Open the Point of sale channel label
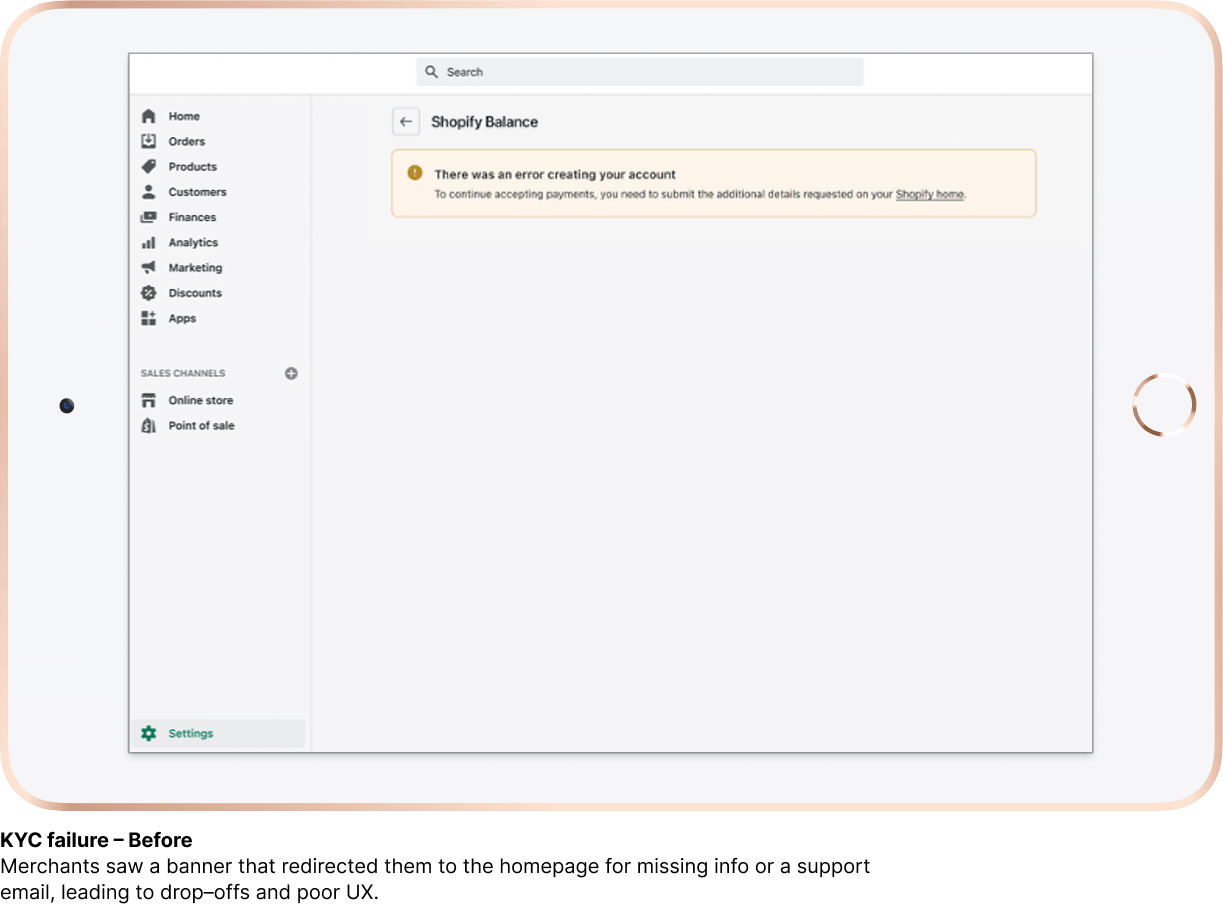This screenshot has width=1223, height=905. 202,425
